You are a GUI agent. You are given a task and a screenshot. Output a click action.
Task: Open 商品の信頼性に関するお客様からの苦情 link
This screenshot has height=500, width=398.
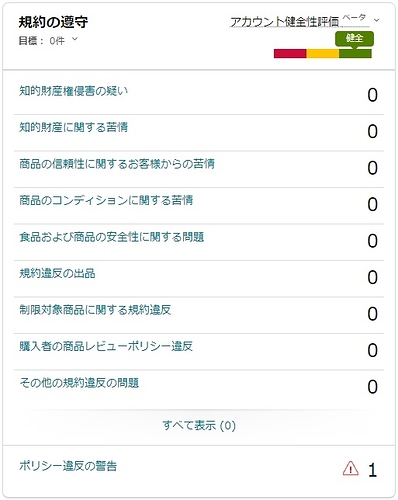[x=117, y=164]
